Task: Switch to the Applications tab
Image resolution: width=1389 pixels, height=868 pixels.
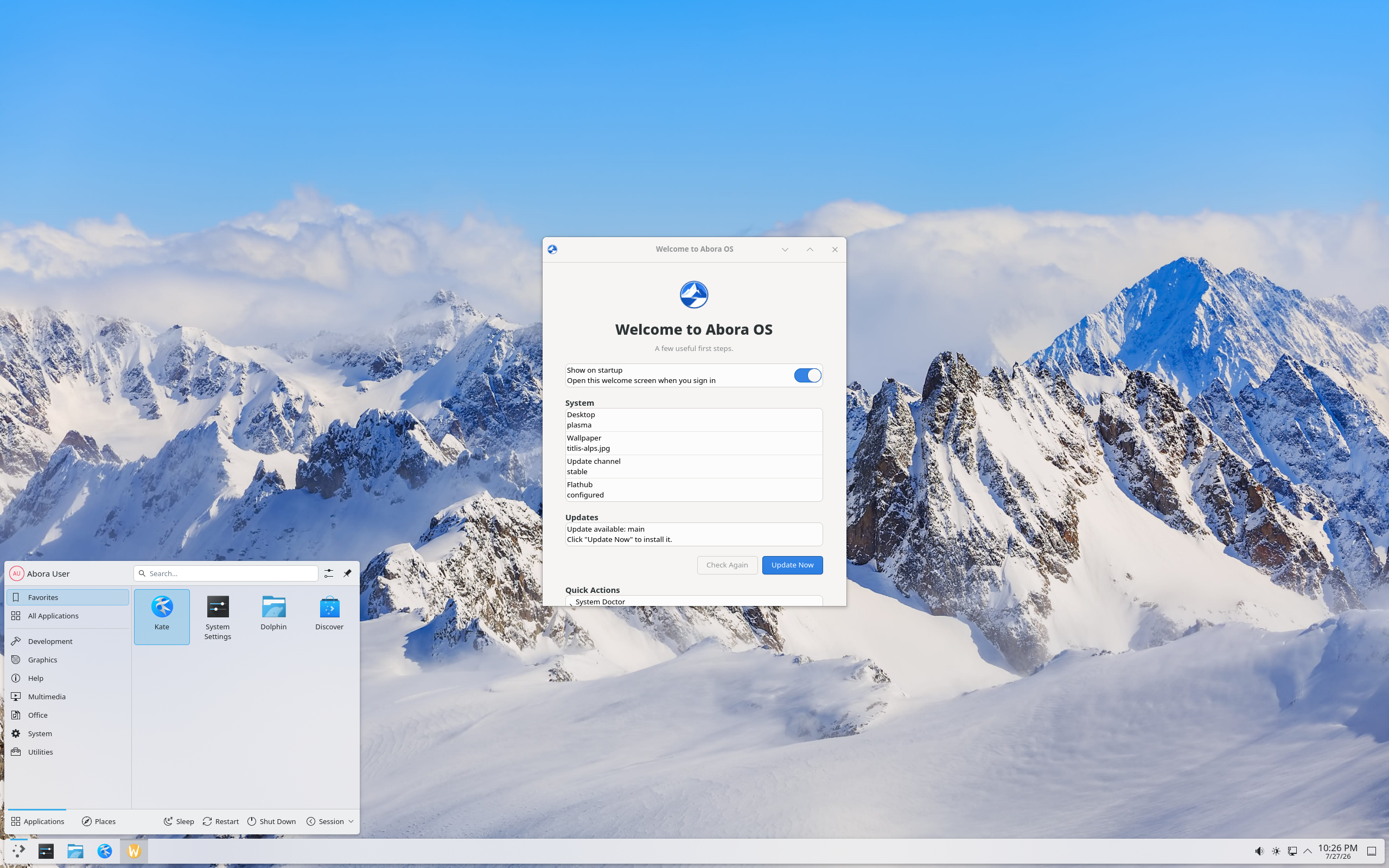Action: point(37,821)
